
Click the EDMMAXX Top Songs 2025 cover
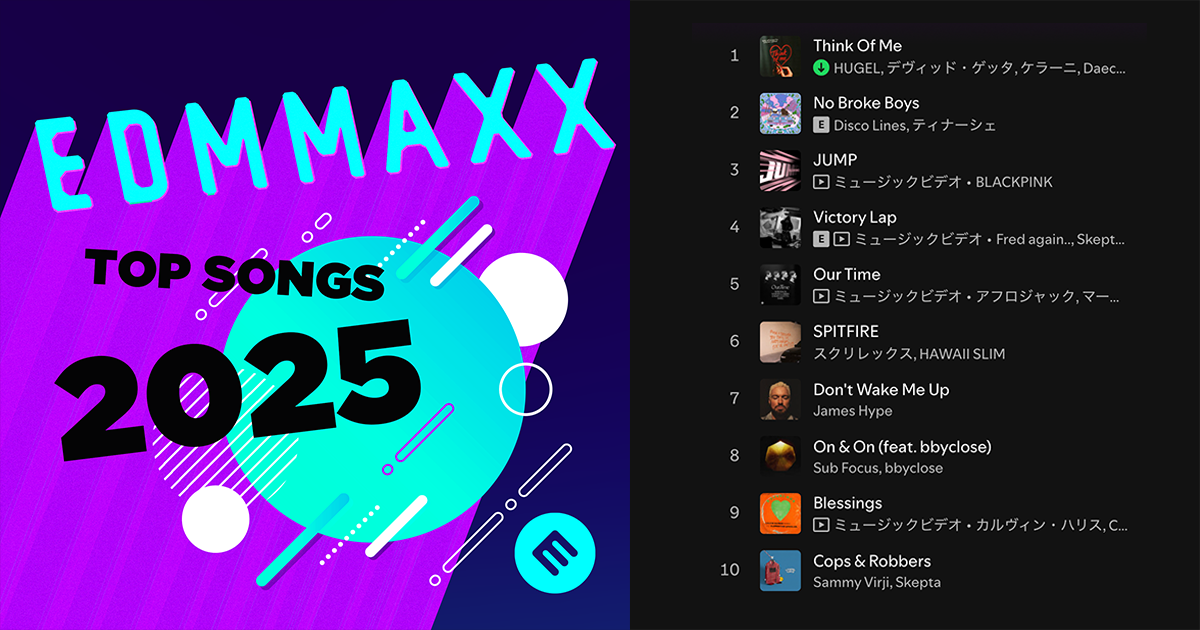(315, 315)
